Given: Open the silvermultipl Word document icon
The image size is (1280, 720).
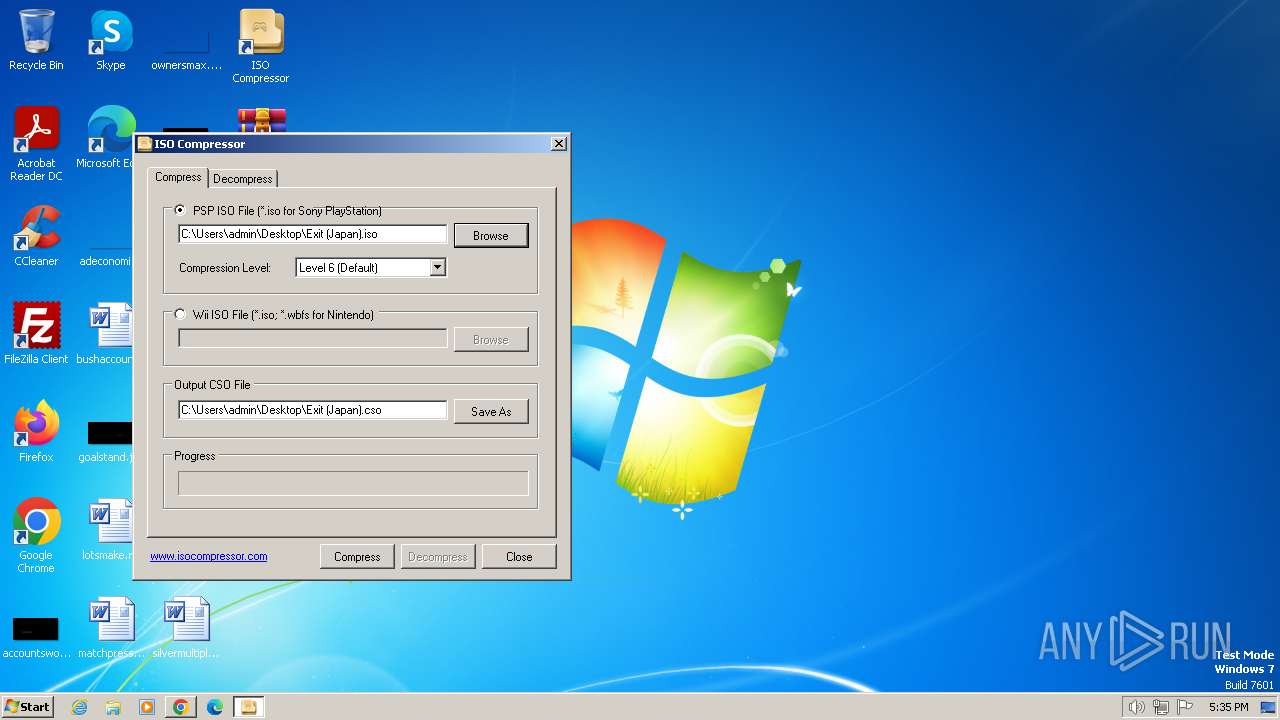Looking at the screenshot, I should (x=186, y=628).
